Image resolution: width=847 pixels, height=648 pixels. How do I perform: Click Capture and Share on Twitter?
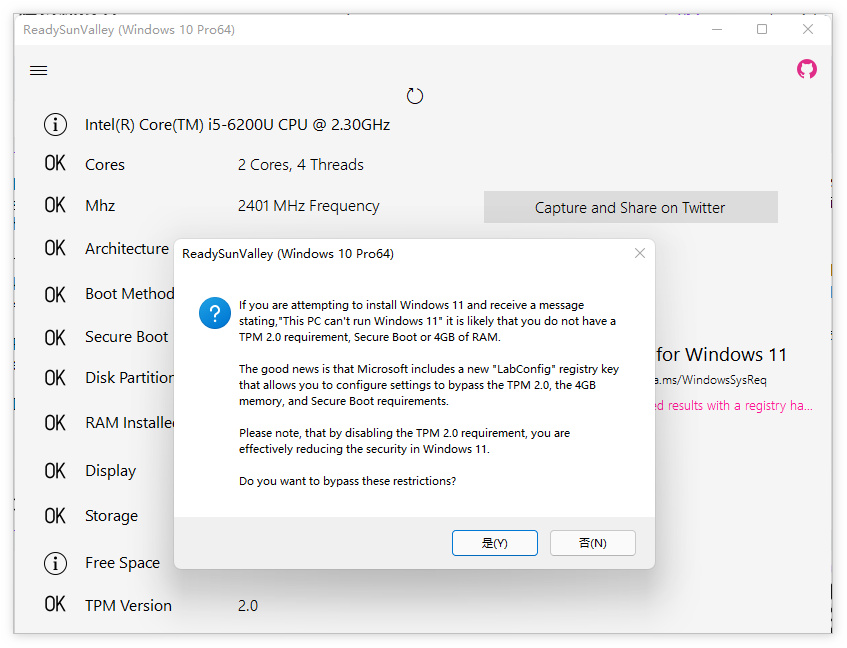click(630, 207)
